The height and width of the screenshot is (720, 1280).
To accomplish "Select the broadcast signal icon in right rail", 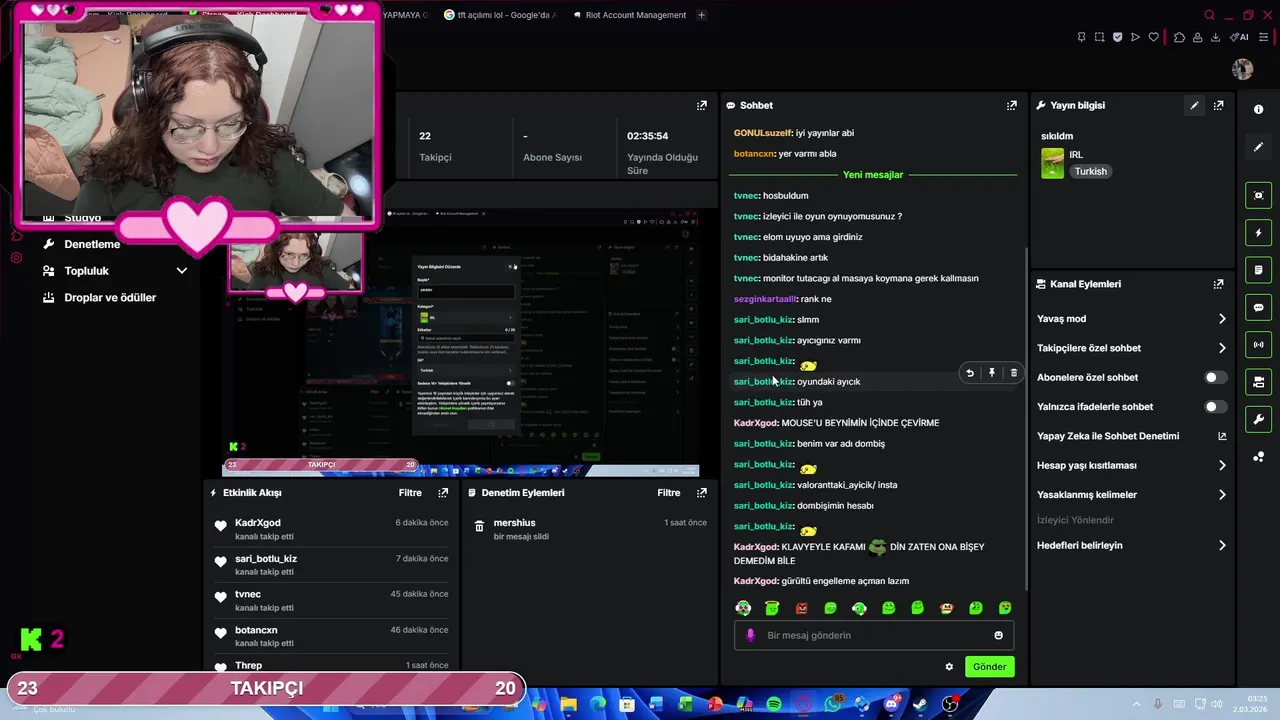I will click(x=1258, y=345).
